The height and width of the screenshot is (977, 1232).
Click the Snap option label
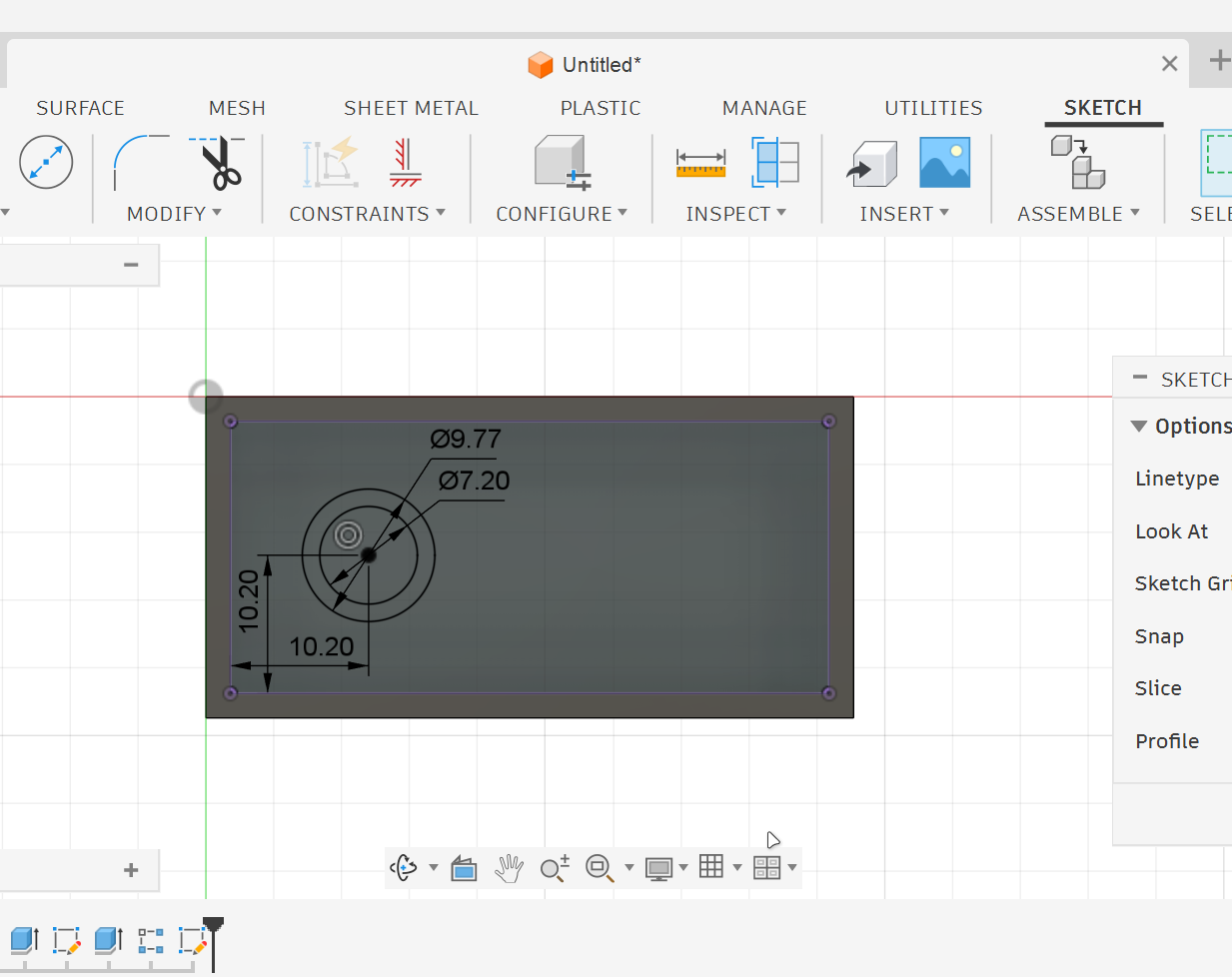1159,636
